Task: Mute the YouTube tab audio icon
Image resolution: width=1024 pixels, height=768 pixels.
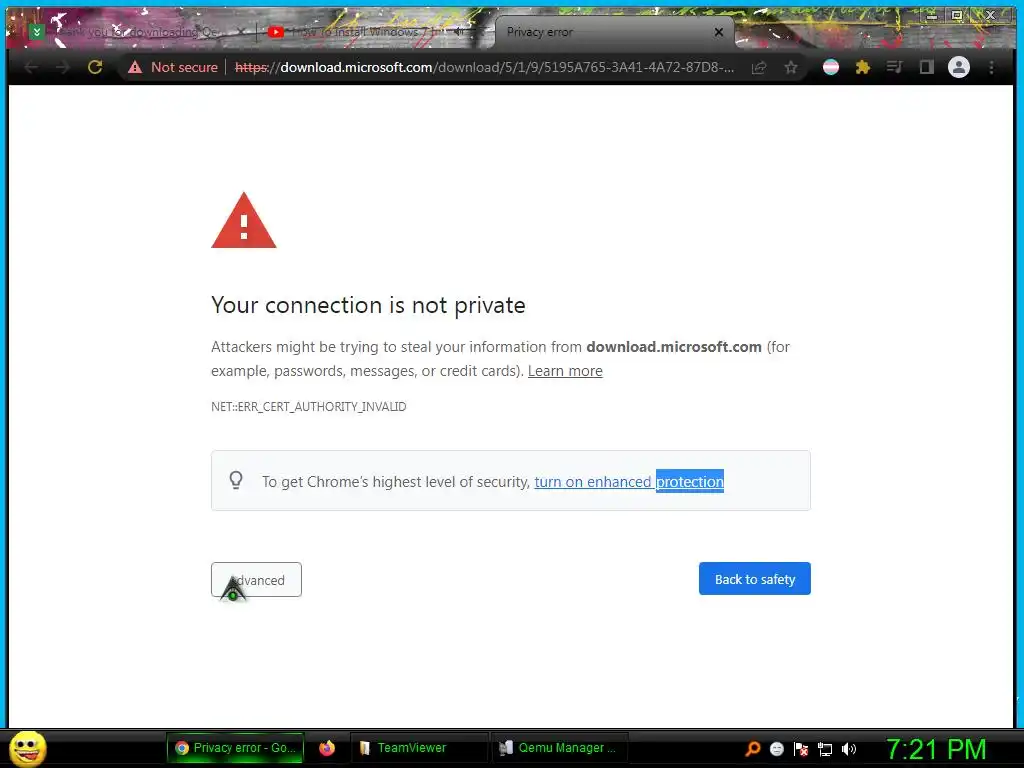Action: click(x=460, y=32)
